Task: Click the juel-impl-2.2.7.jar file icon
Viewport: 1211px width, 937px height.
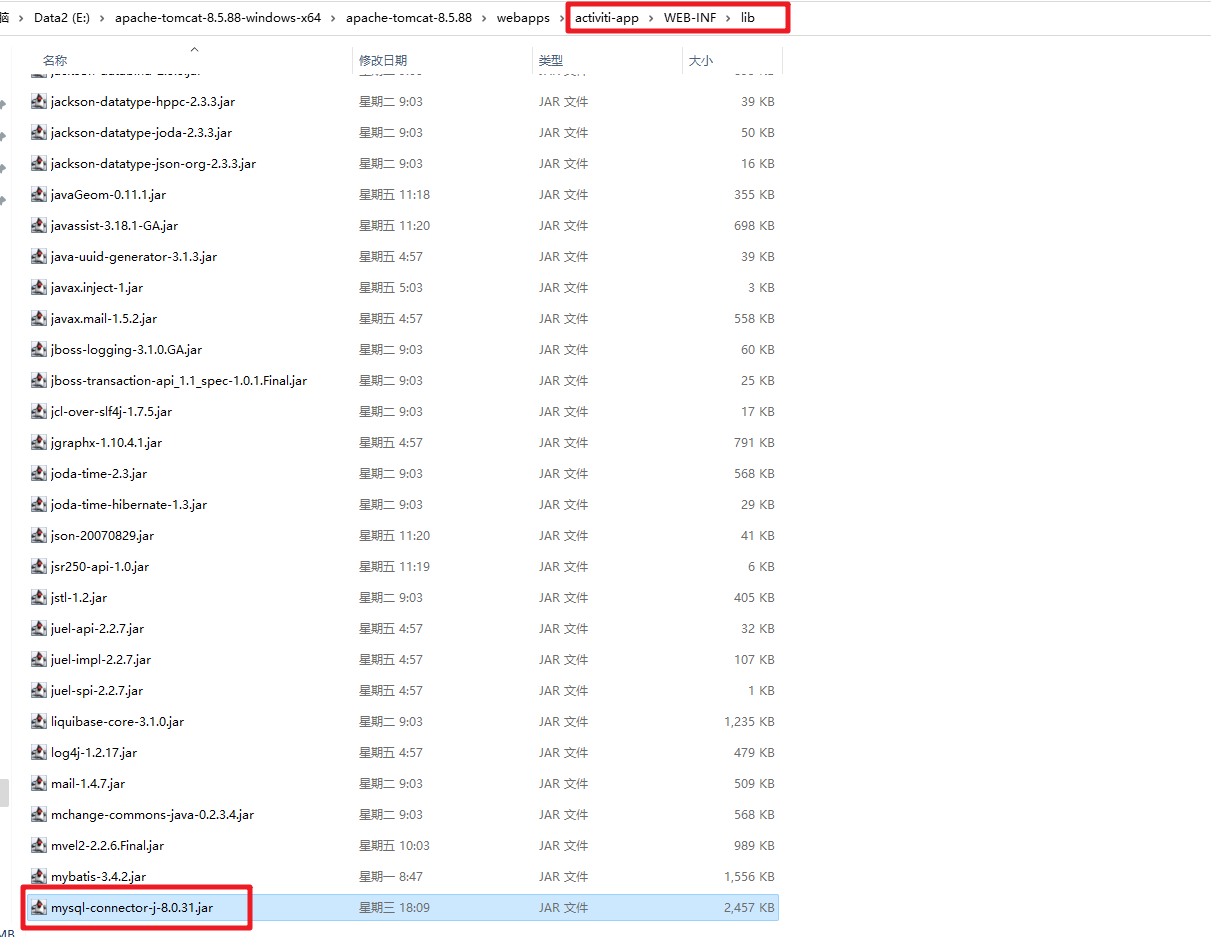Action: click(x=39, y=660)
